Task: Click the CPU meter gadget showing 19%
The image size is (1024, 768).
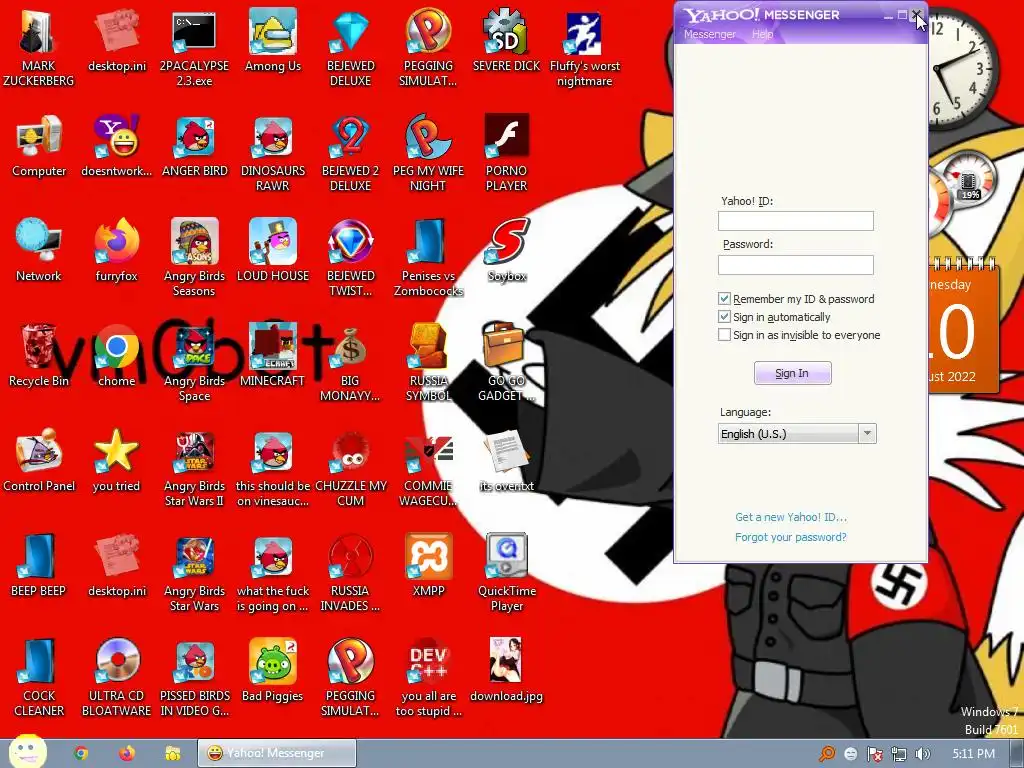Action: [969, 178]
